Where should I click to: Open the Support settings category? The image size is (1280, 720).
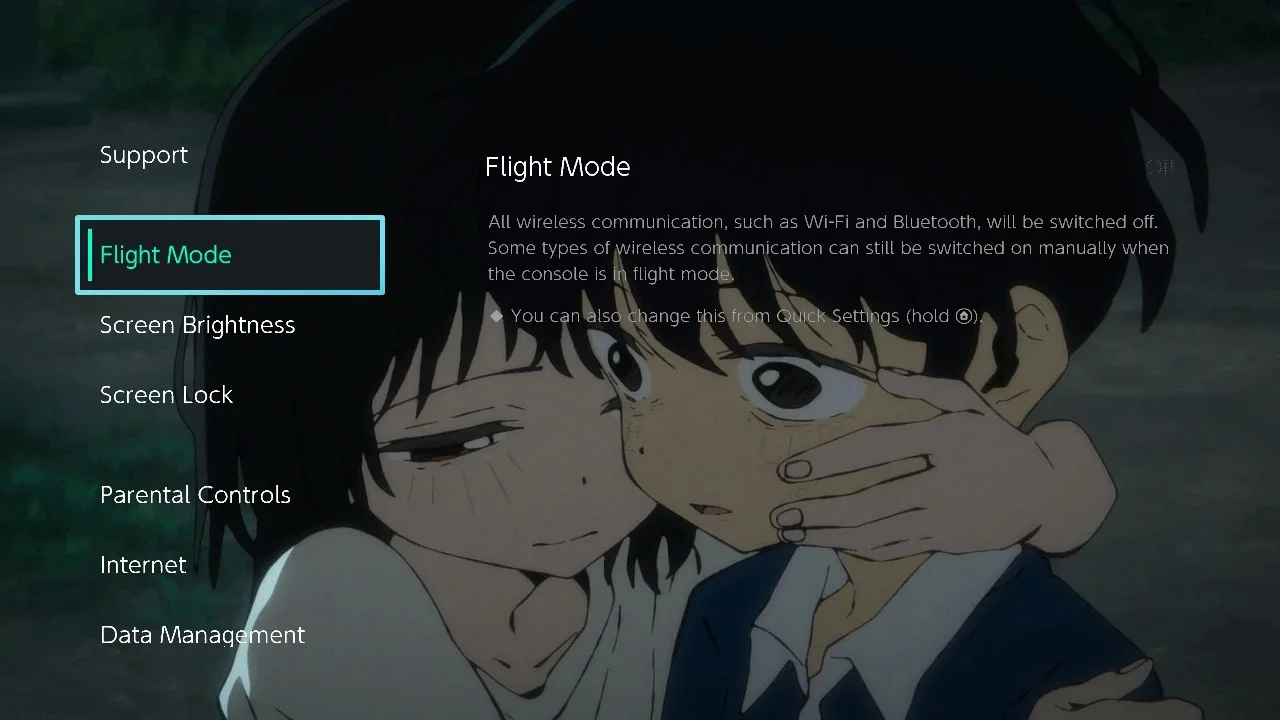(x=144, y=155)
